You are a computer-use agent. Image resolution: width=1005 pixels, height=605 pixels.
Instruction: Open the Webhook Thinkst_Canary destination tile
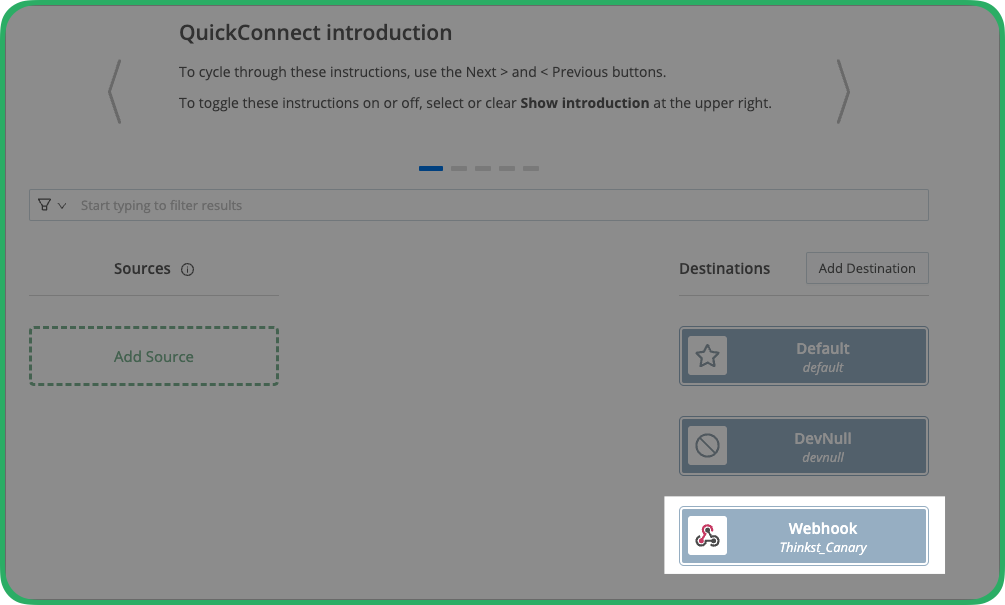click(804, 536)
